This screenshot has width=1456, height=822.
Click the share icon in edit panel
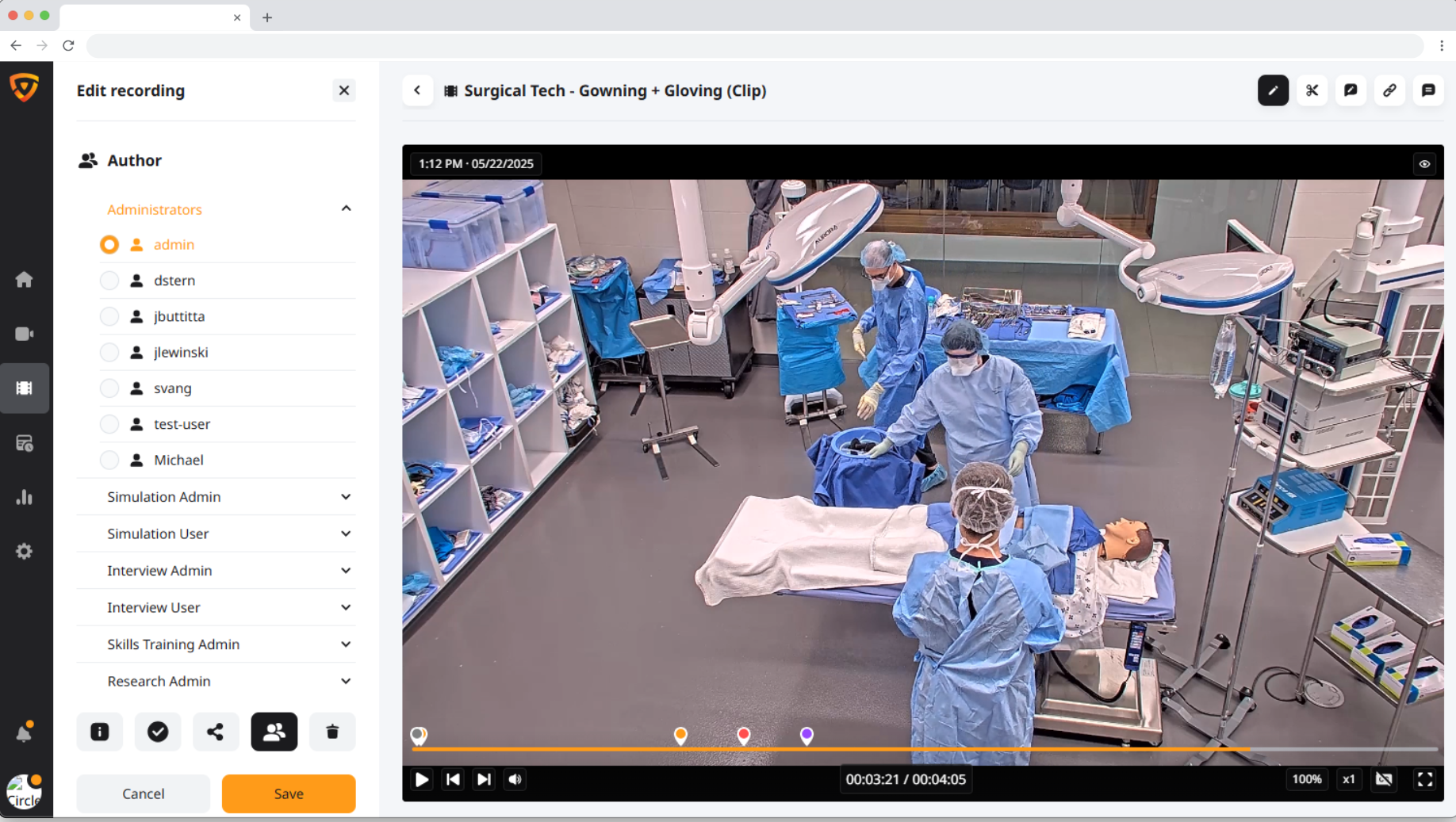point(216,732)
